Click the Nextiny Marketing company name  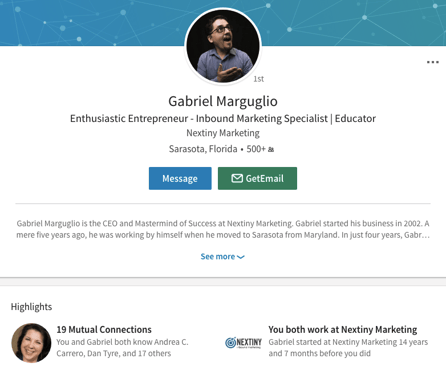tap(223, 133)
